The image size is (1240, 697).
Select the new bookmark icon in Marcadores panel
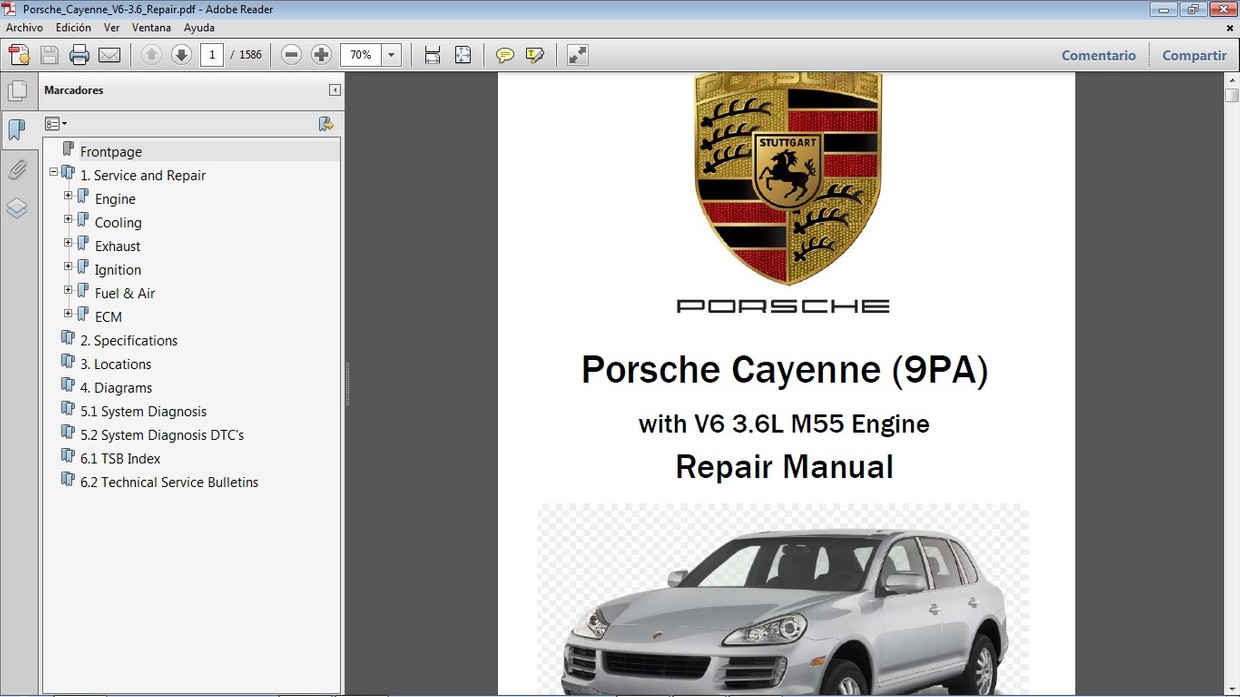coord(326,123)
